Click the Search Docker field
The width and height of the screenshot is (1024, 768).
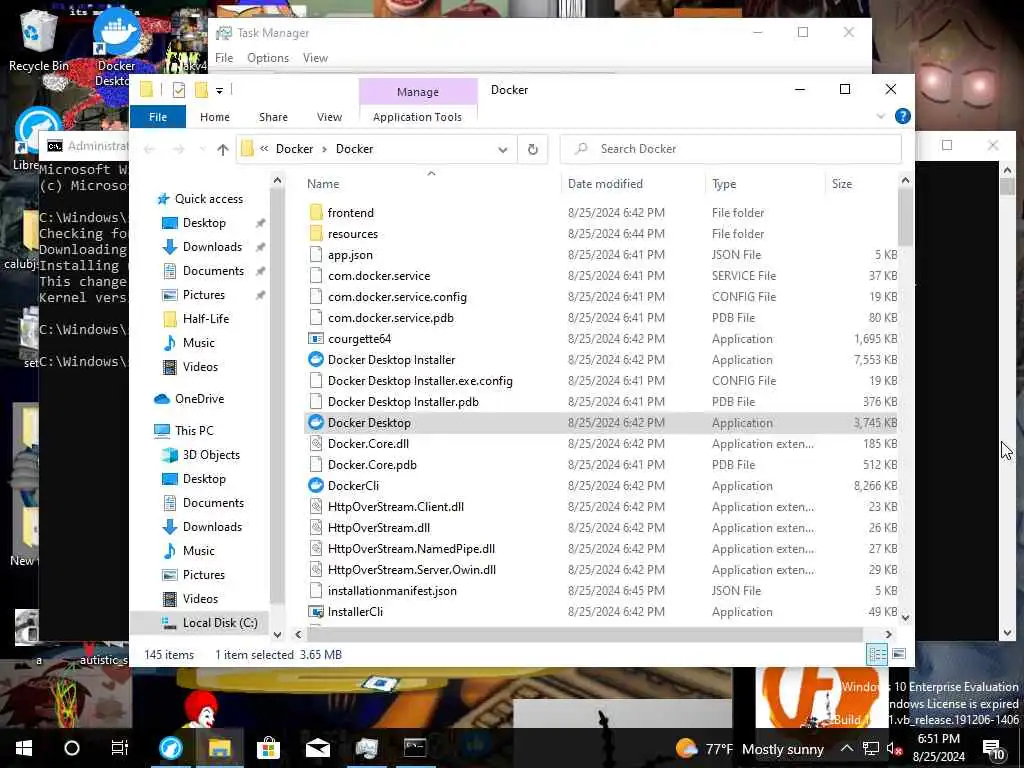click(731, 149)
